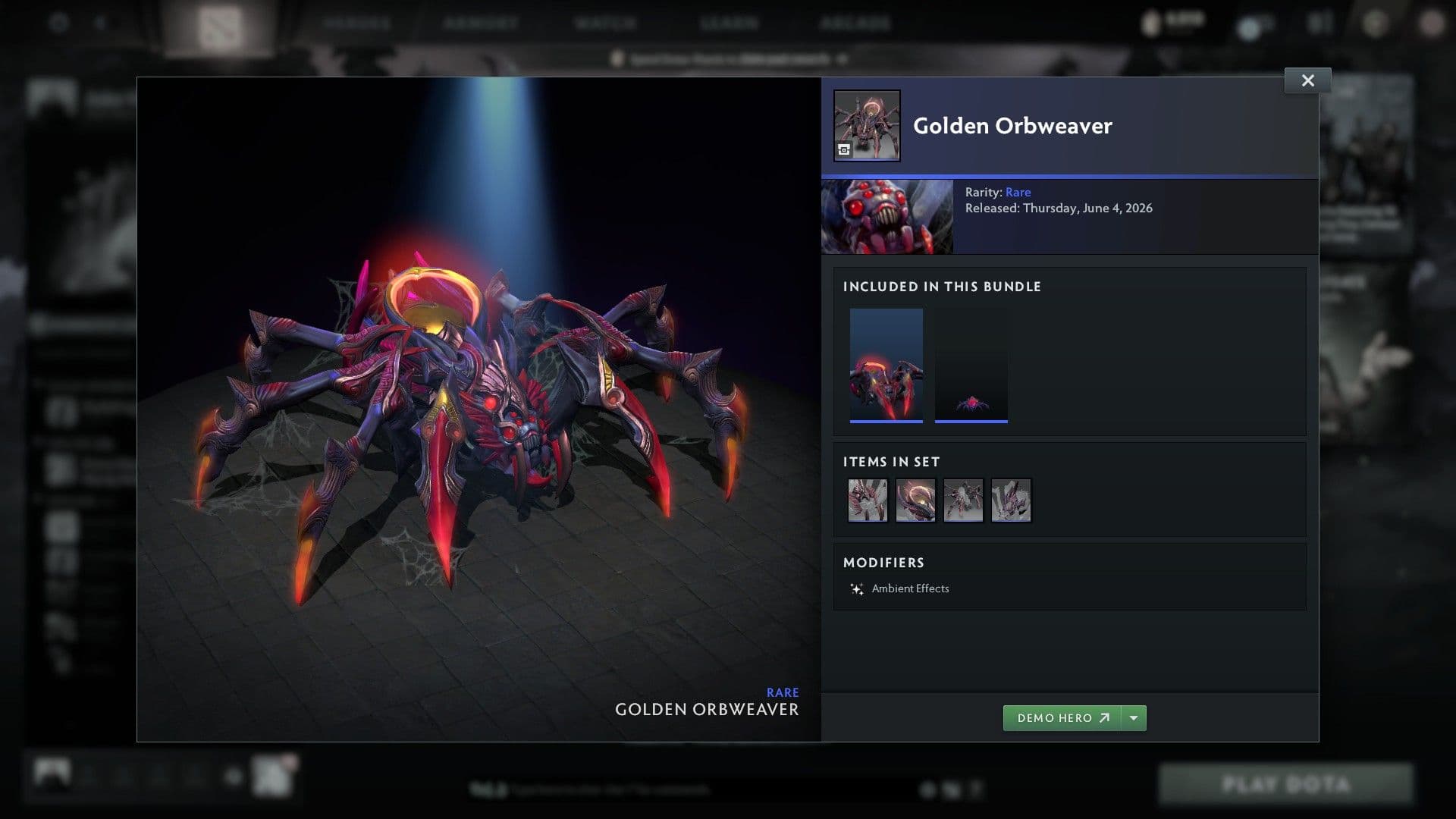
Task: Click the 'GOLDEN ORBWEAVER' caption under preview
Action: pyautogui.click(x=707, y=710)
